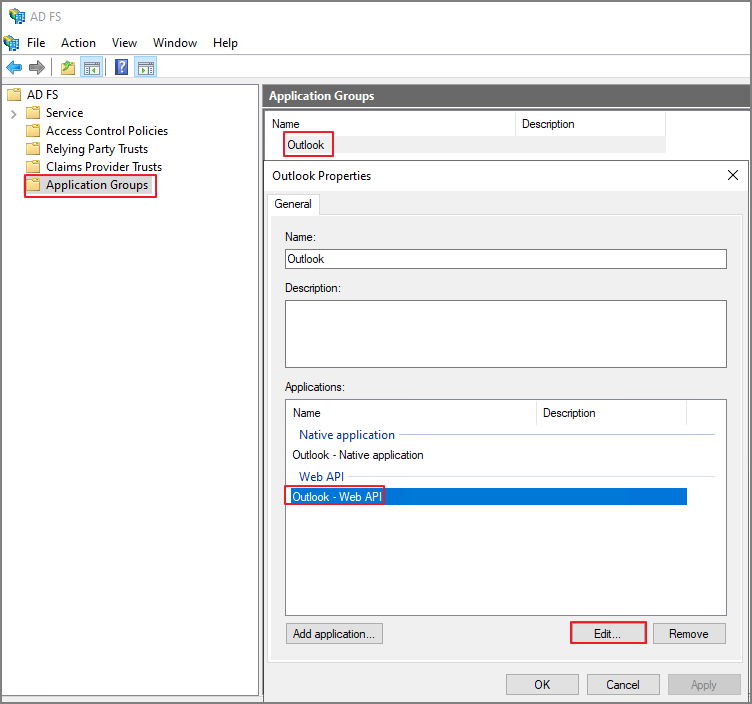Confirm with the OK button
This screenshot has width=752, height=704.
pyautogui.click(x=542, y=684)
